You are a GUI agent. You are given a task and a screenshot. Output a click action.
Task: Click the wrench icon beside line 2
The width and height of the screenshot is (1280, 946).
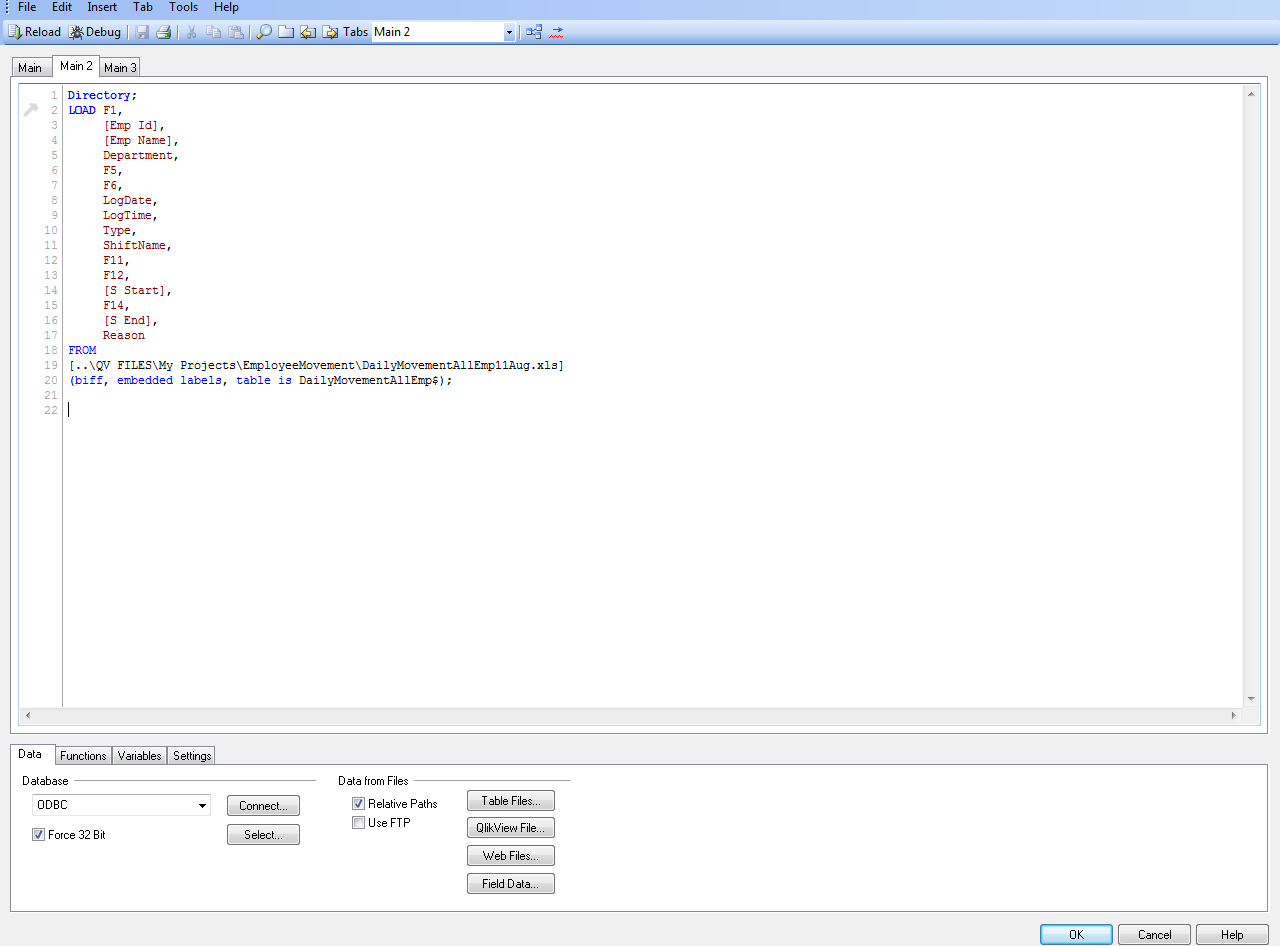point(31,110)
